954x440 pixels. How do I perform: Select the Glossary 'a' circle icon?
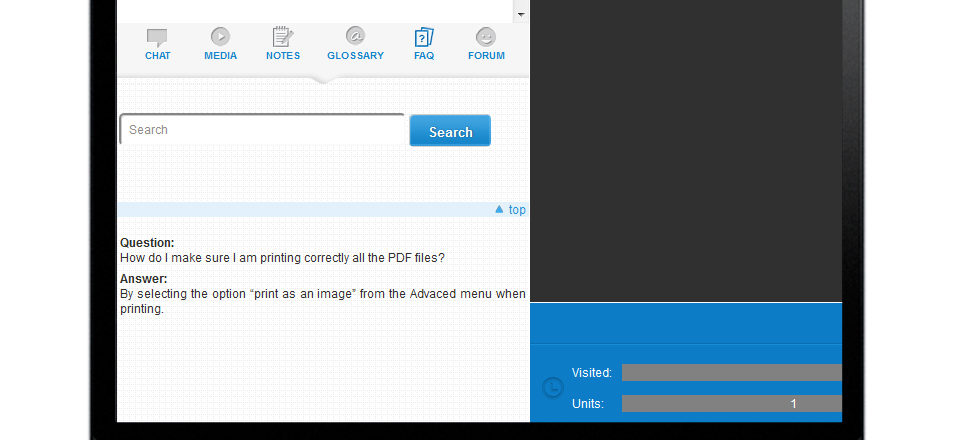(355, 36)
